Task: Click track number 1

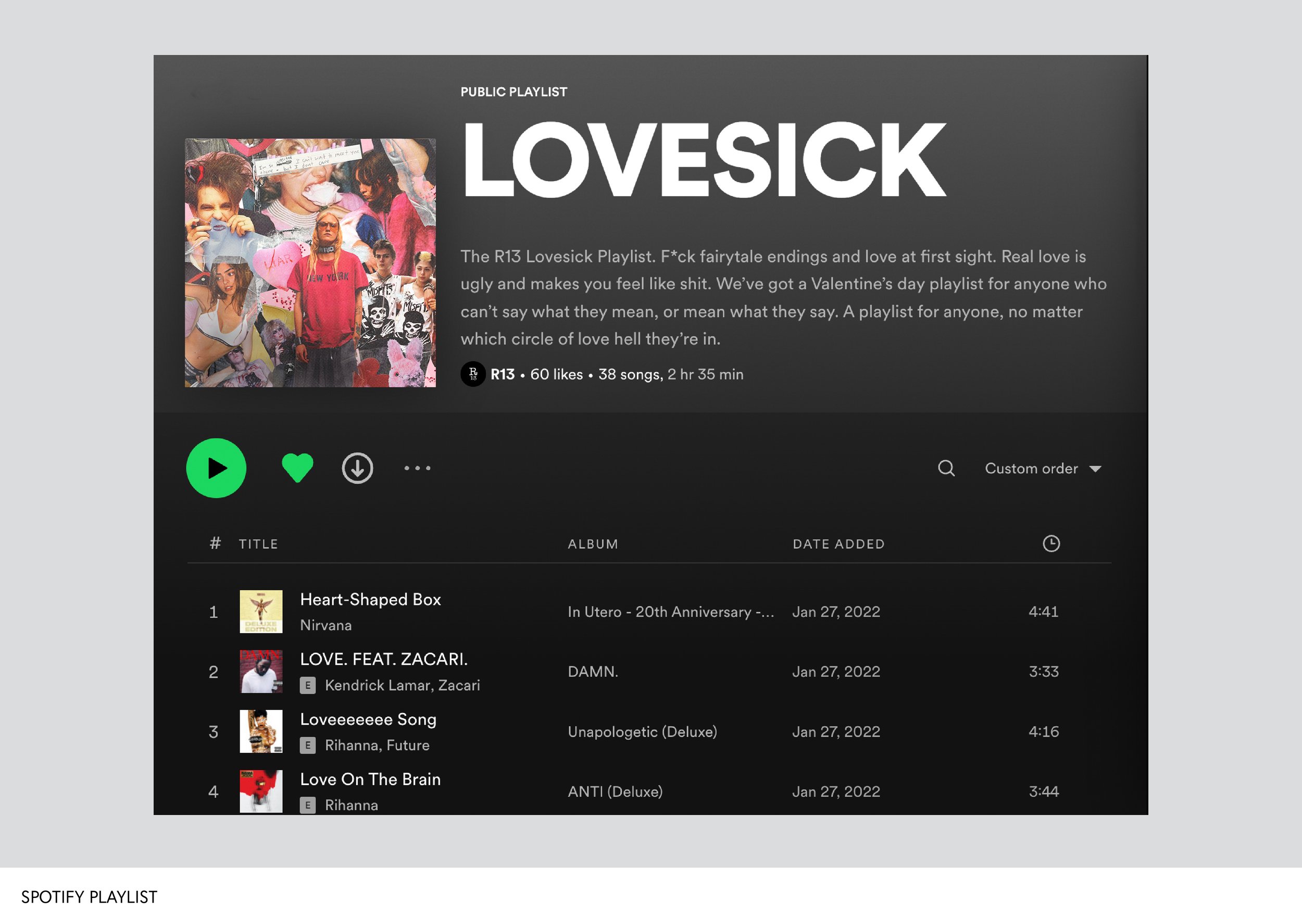Action: [214, 612]
